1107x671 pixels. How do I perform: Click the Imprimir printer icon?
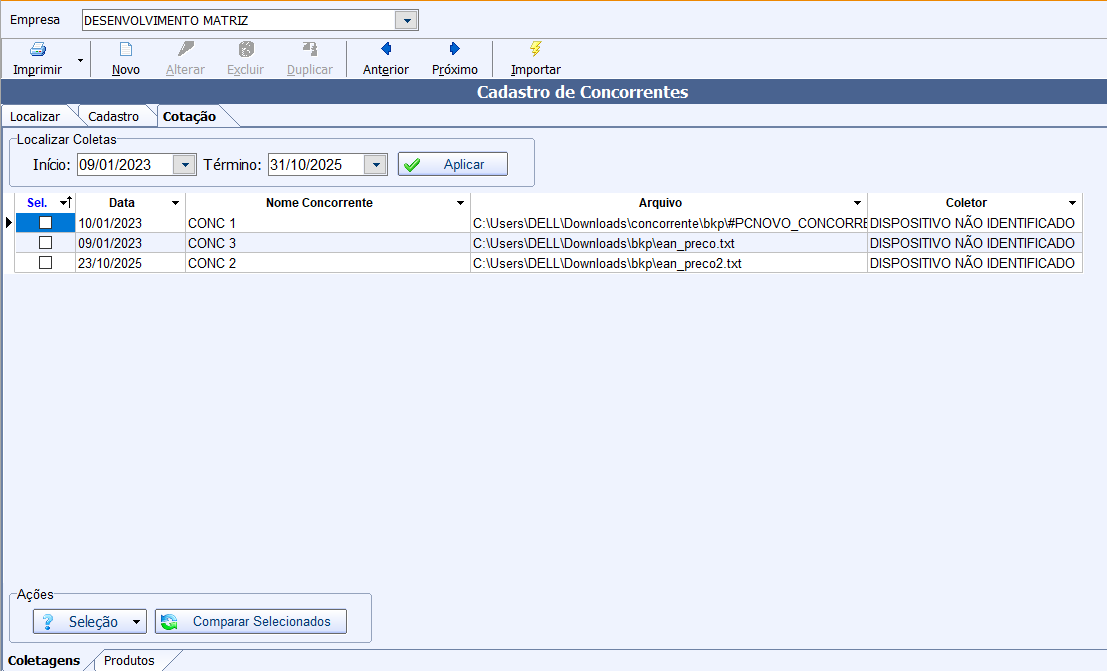coord(37,49)
